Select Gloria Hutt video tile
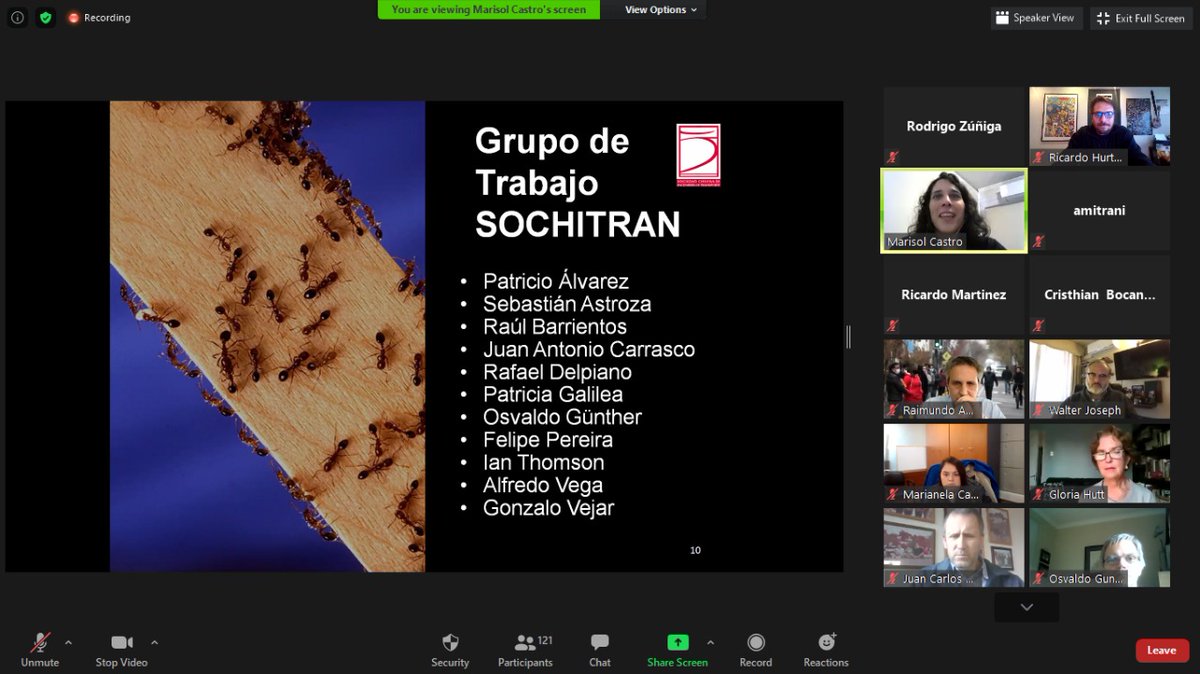This screenshot has width=1200, height=674. click(1100, 463)
